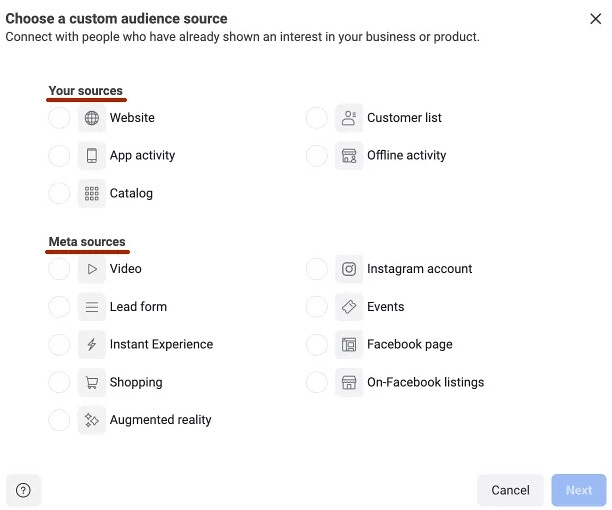Select the Lead form radio button
612x510 pixels.
tap(59, 307)
